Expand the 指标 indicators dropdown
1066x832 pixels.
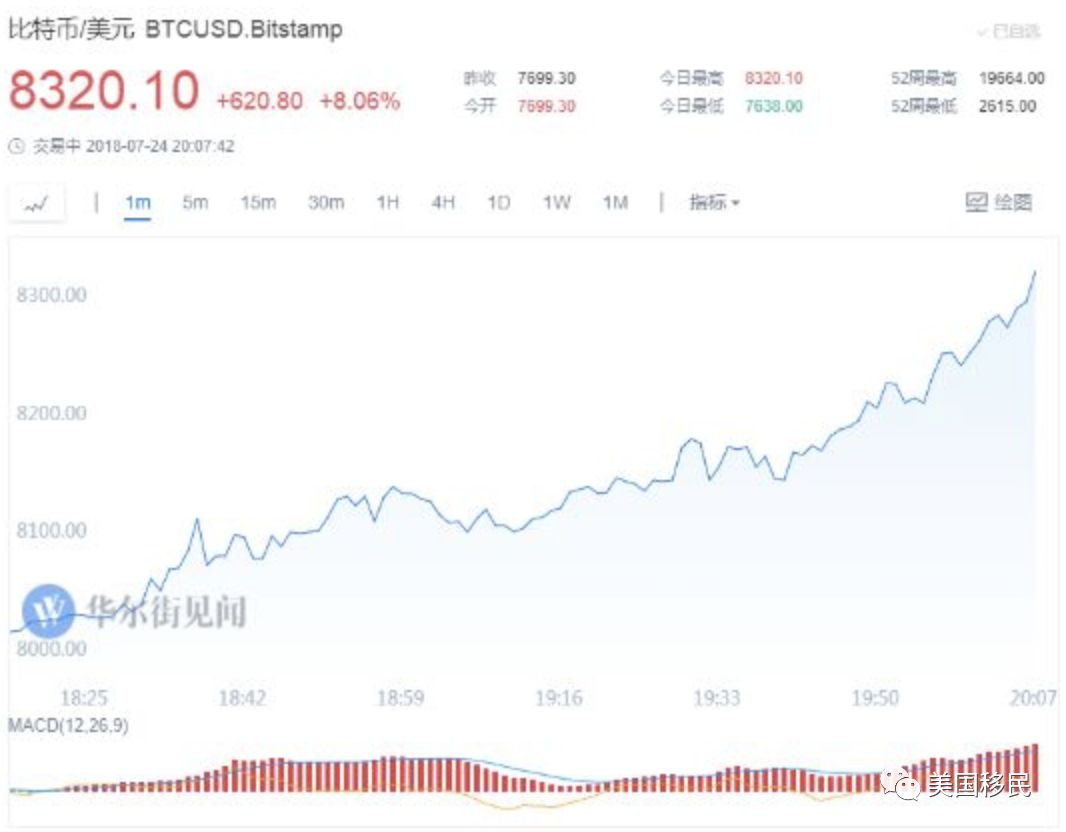(714, 203)
